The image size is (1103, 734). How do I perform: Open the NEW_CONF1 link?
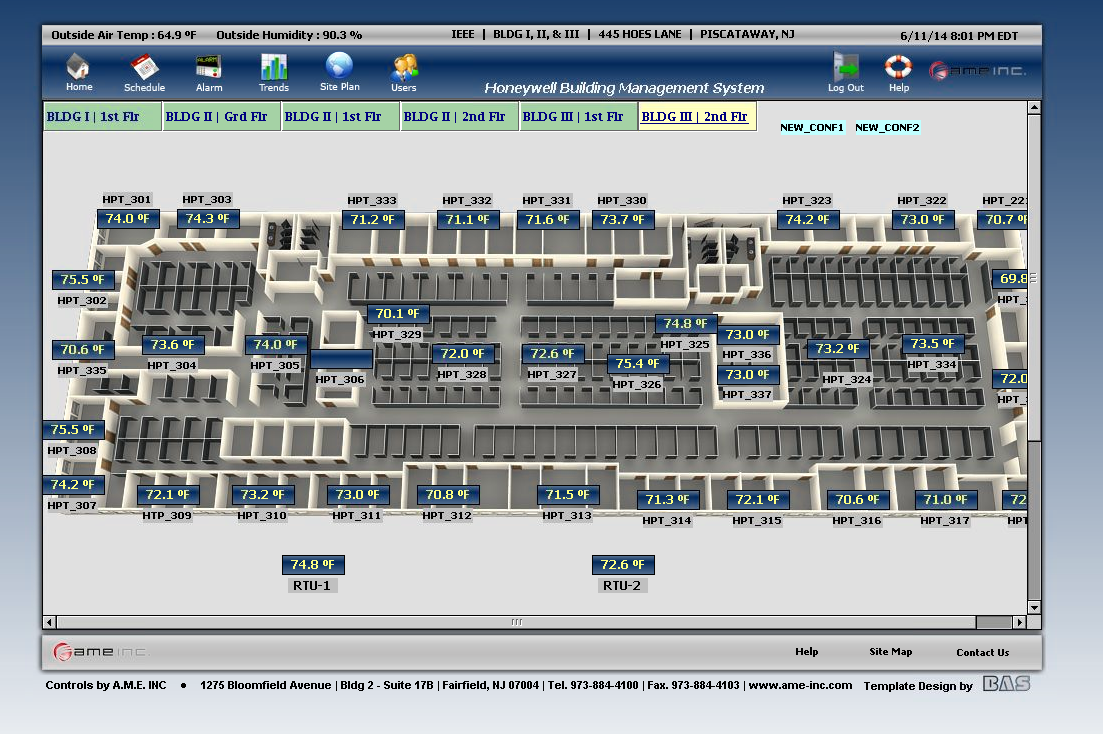tap(812, 128)
